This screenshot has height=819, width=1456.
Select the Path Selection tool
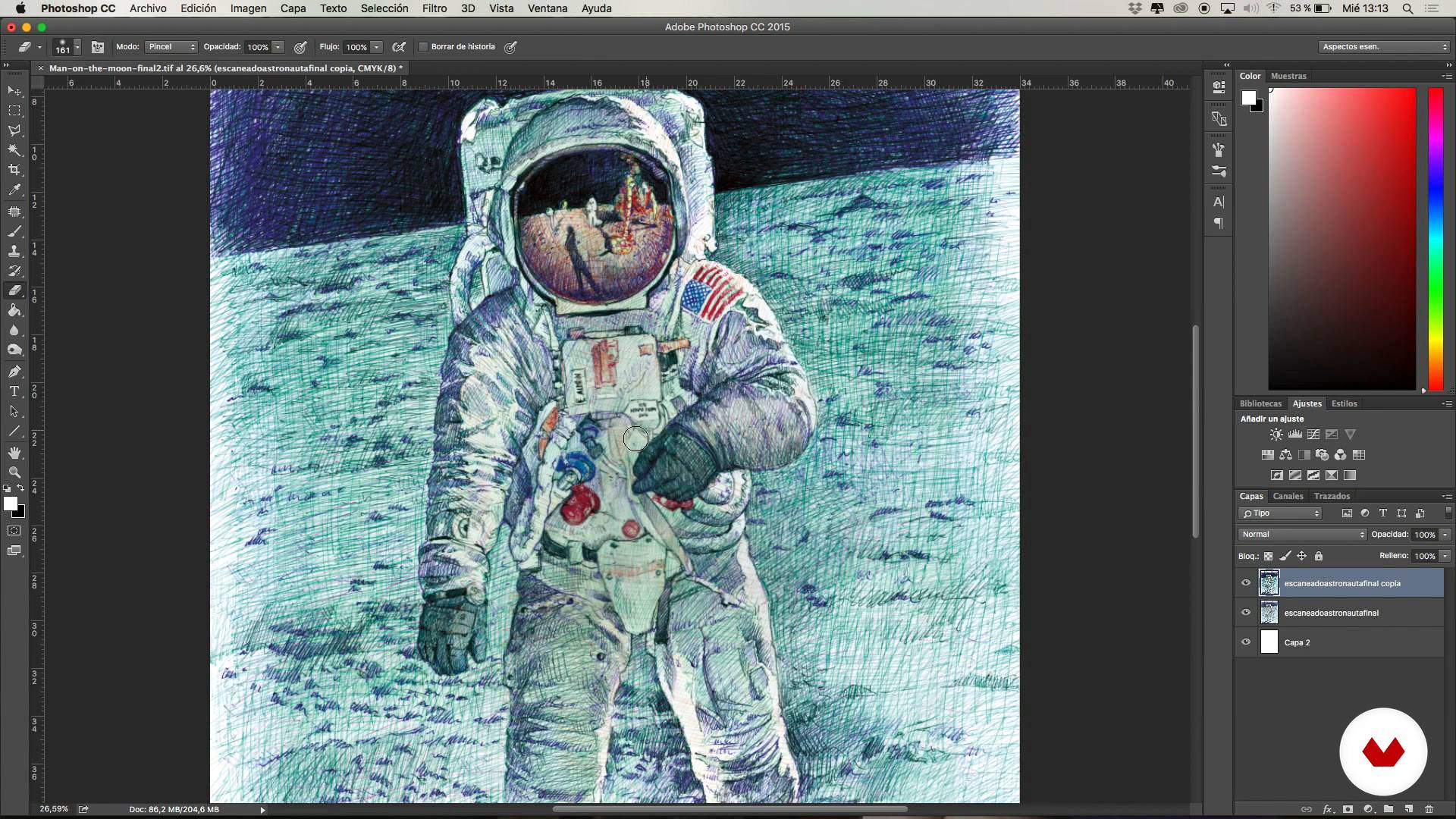pyautogui.click(x=14, y=411)
